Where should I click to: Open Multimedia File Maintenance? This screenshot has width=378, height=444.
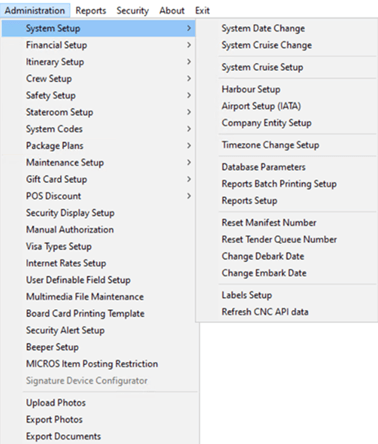click(x=99, y=297)
